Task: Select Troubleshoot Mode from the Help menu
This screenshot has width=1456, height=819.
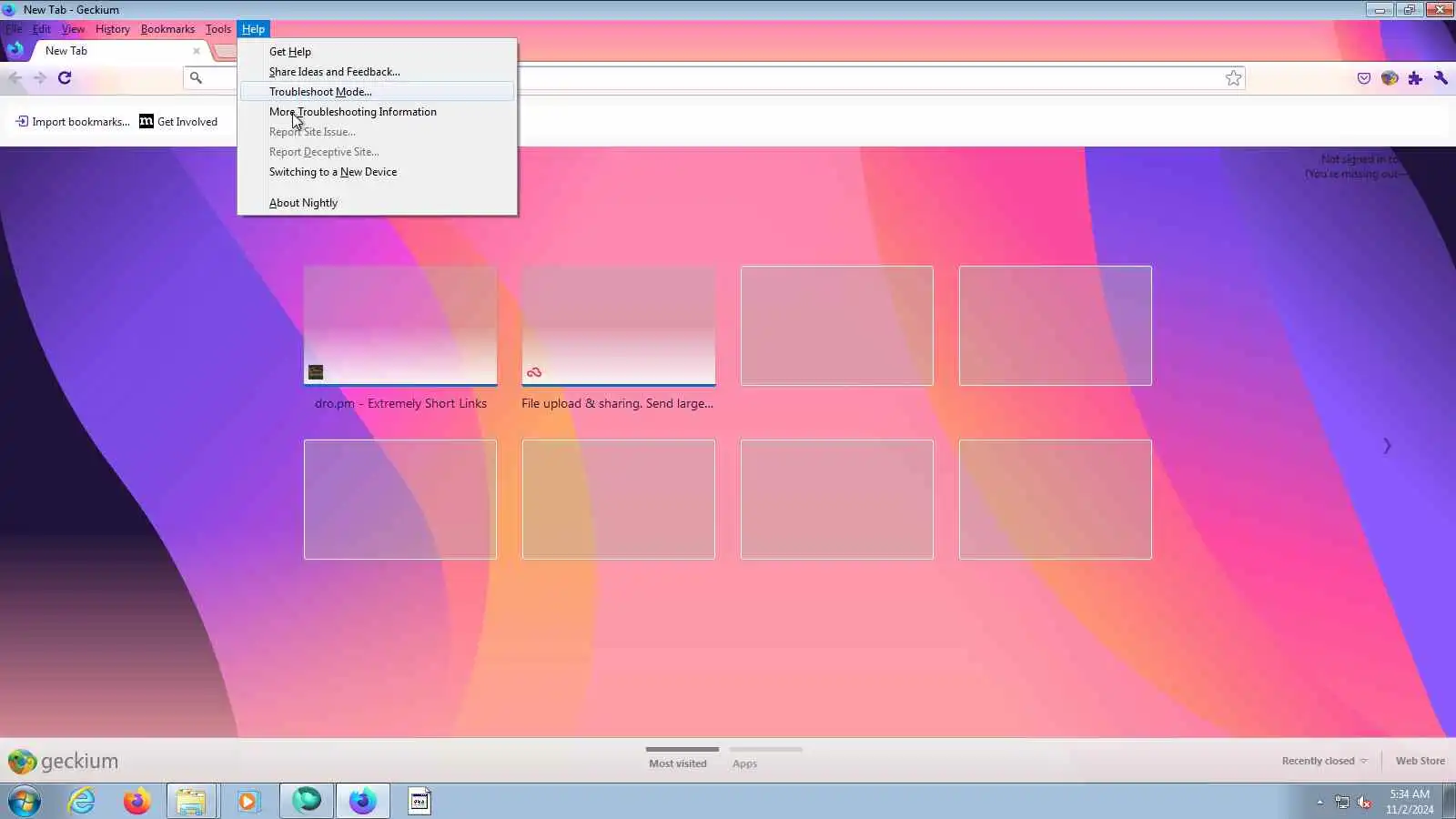Action: point(377,92)
